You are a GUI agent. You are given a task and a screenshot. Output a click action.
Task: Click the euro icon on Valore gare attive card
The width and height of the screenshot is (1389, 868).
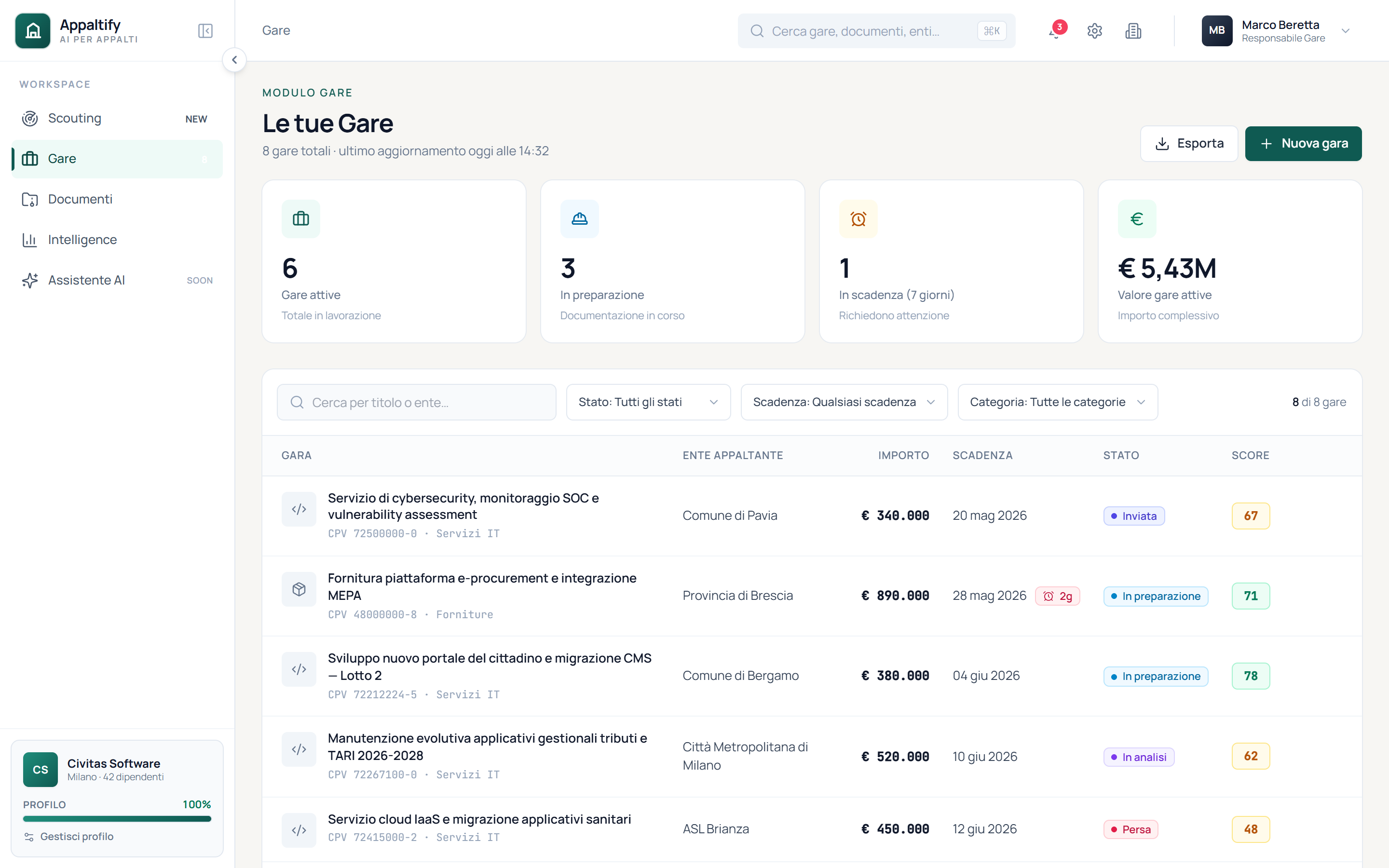(1137, 219)
